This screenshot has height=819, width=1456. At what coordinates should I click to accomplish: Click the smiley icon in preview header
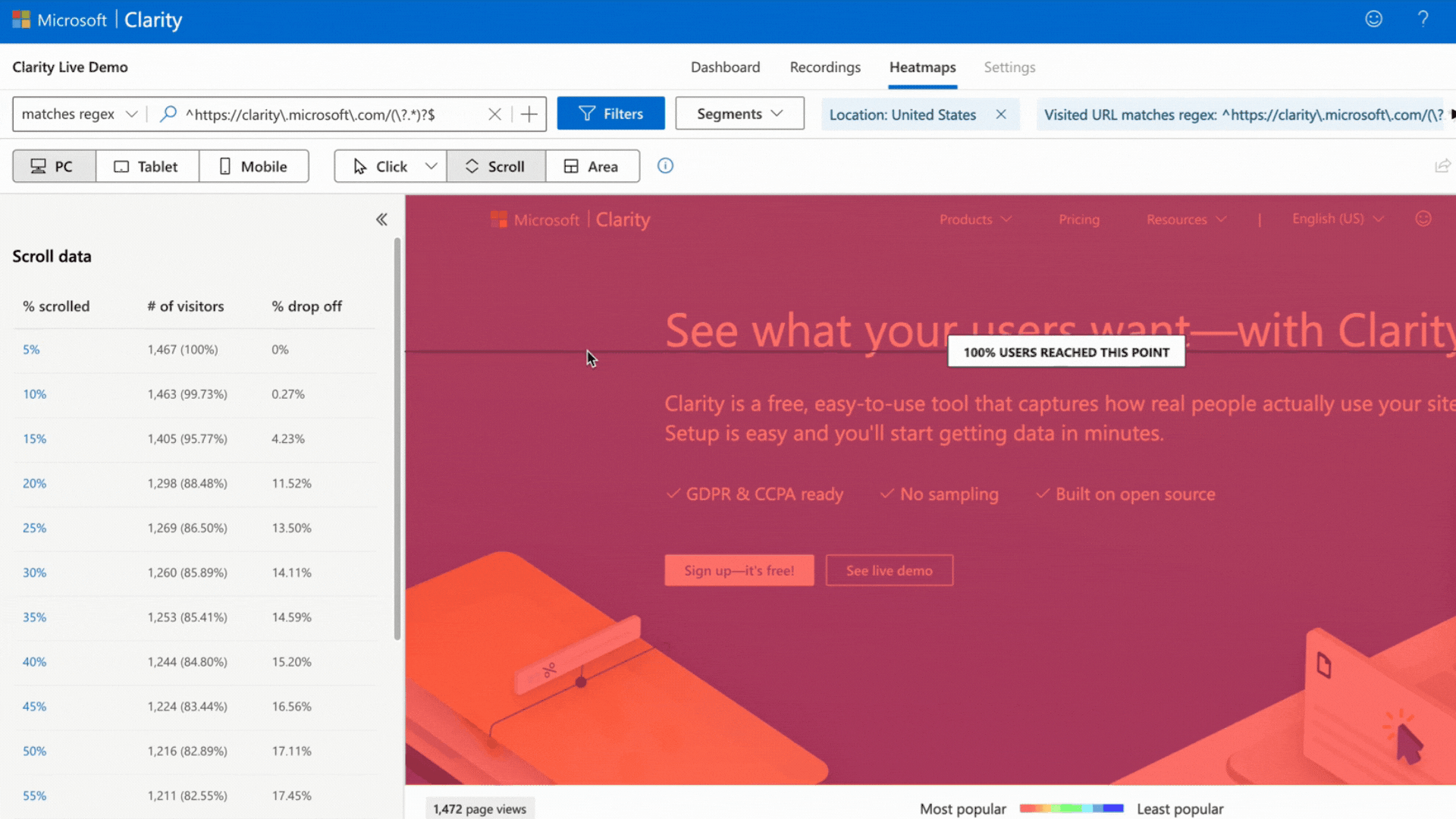pyautogui.click(x=1423, y=218)
